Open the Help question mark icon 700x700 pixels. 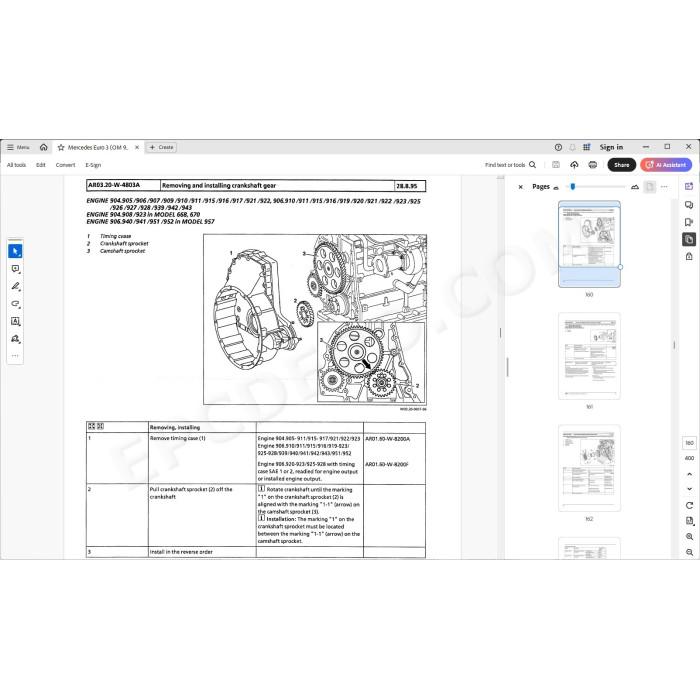coord(558,147)
